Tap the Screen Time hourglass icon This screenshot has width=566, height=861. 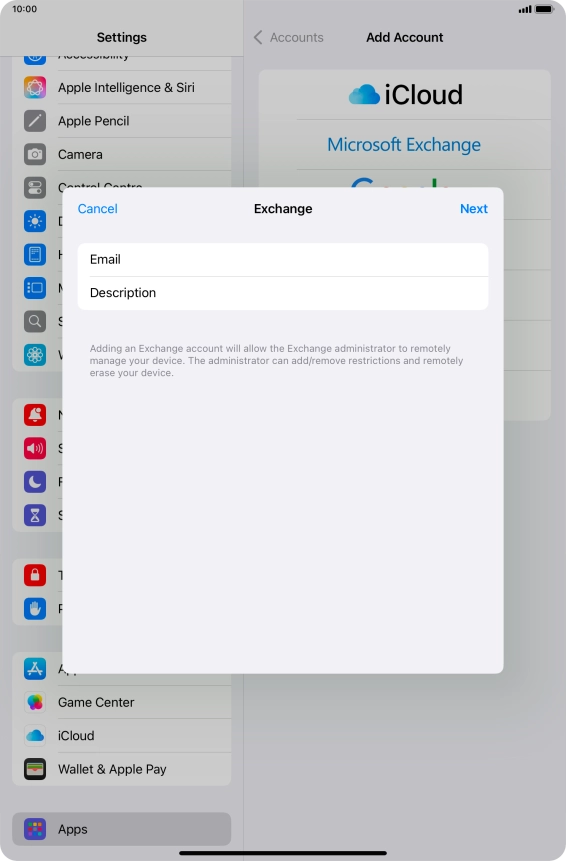click(x=35, y=515)
